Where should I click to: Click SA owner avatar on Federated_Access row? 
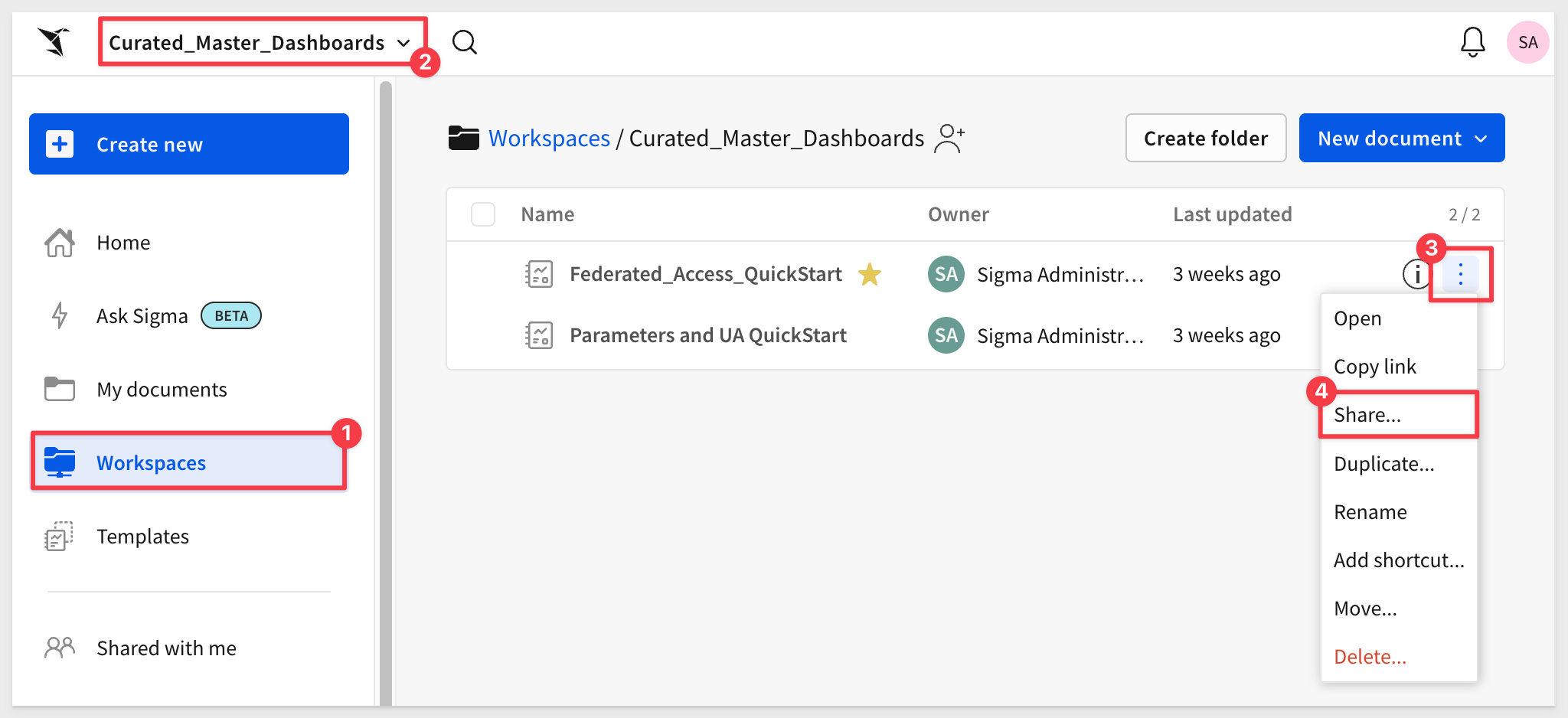pyautogui.click(x=946, y=274)
